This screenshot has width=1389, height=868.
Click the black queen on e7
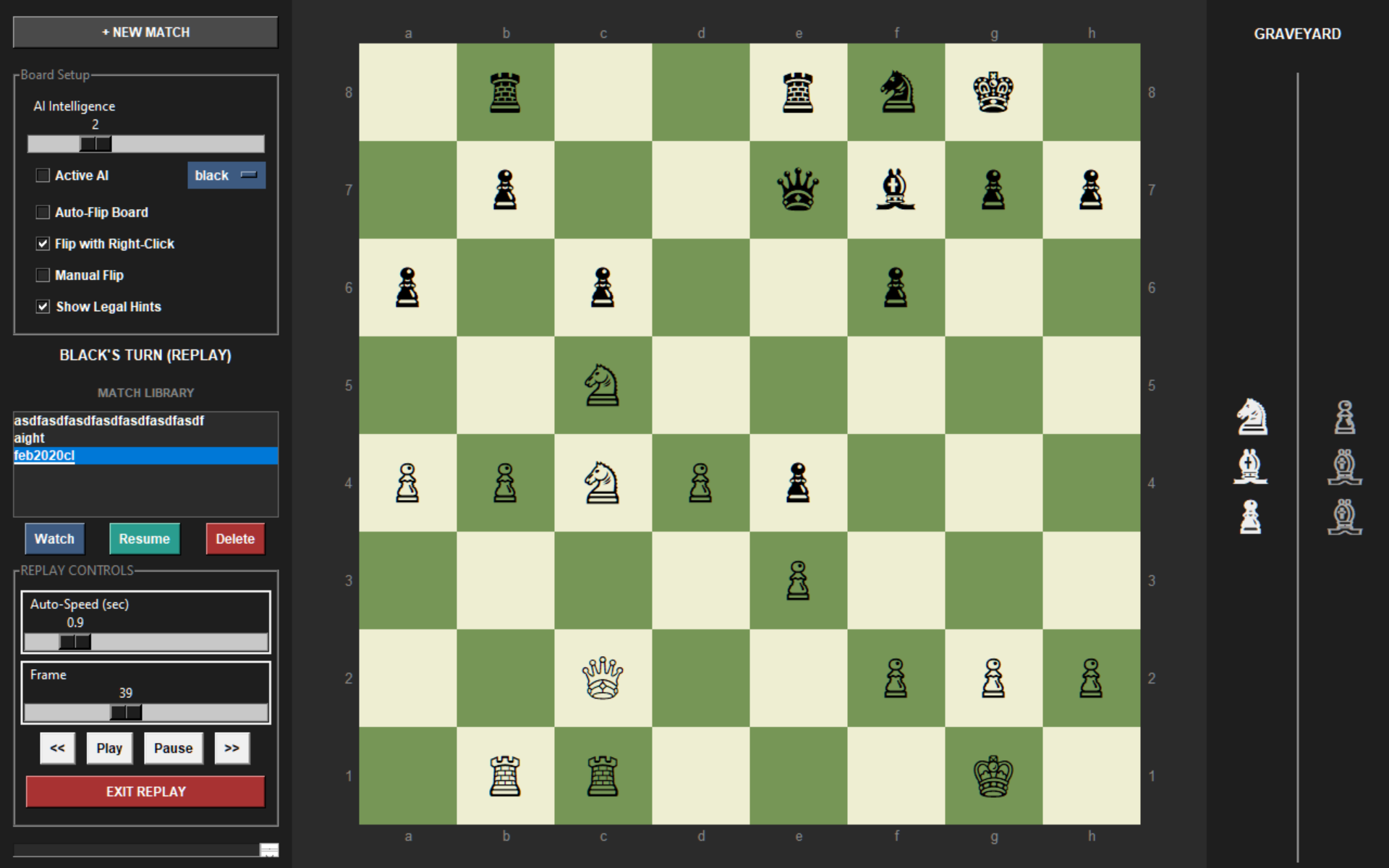pyautogui.click(x=798, y=190)
